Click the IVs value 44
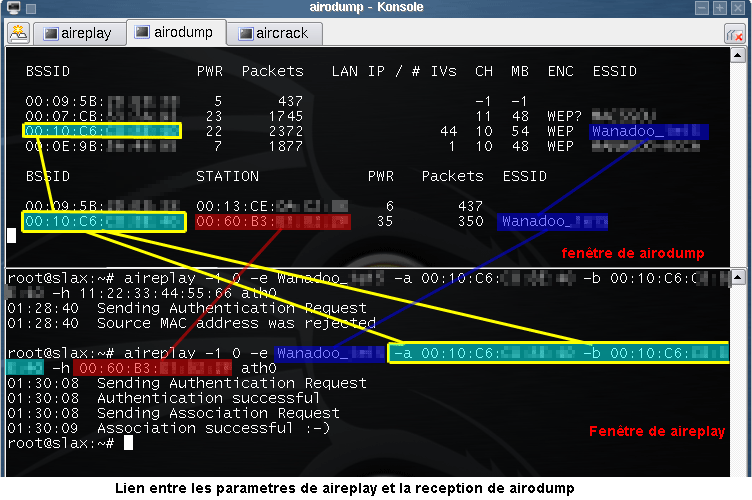The width and height of the screenshot is (752, 500). 448,131
